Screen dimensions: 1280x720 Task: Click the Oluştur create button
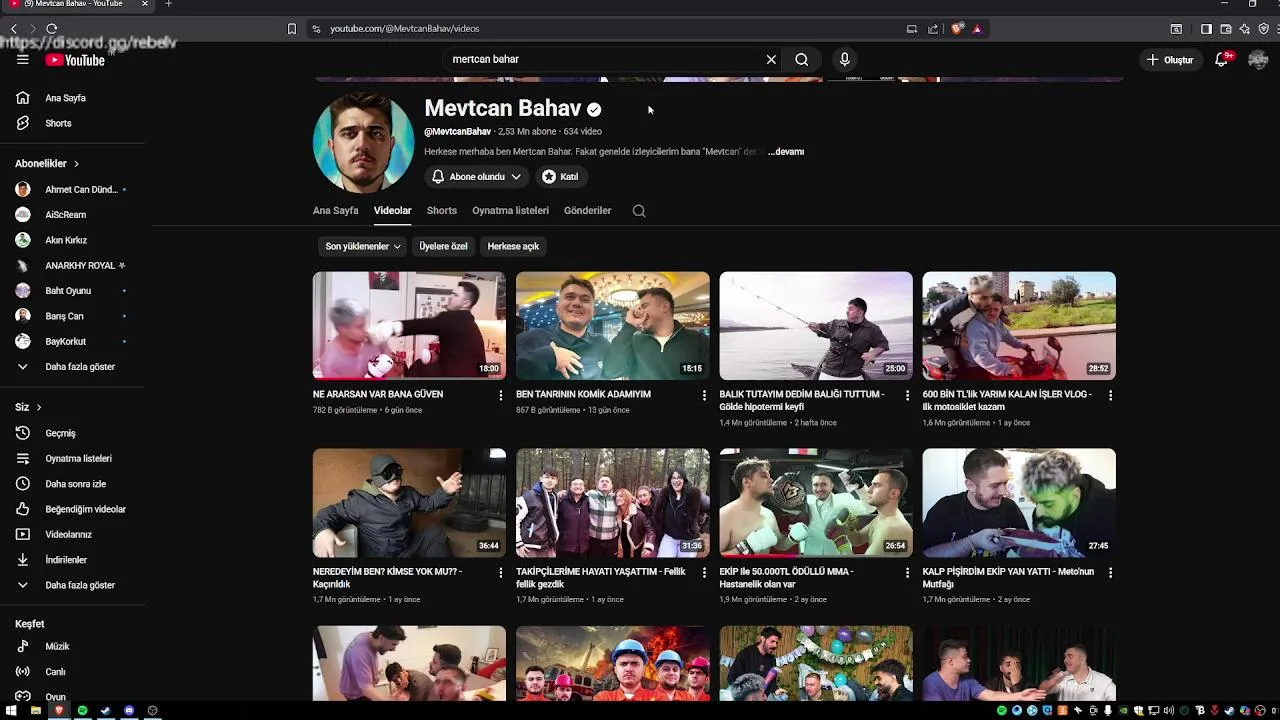1170,60
